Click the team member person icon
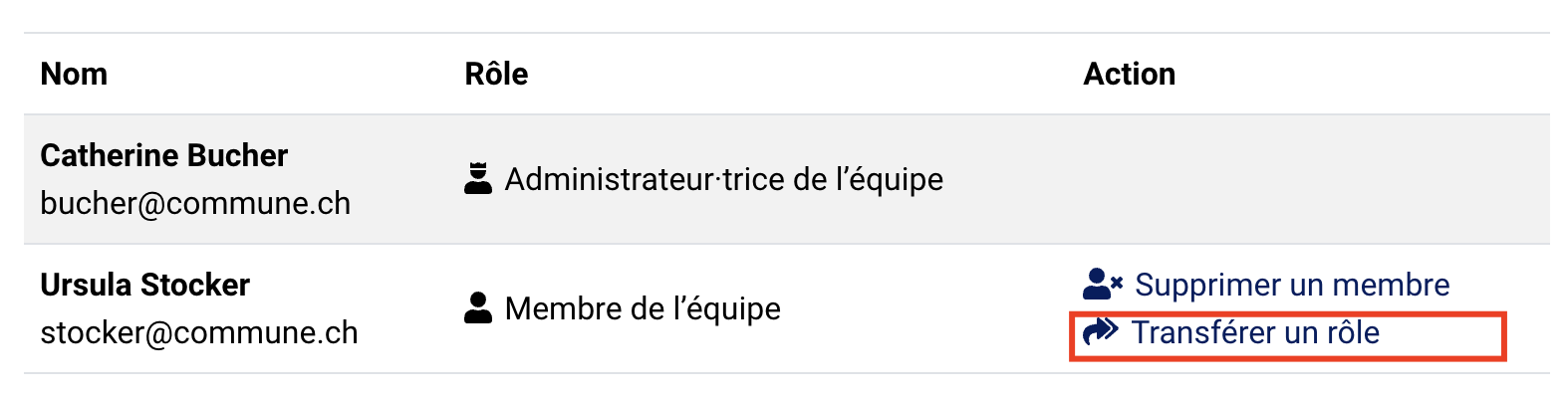 [x=478, y=307]
